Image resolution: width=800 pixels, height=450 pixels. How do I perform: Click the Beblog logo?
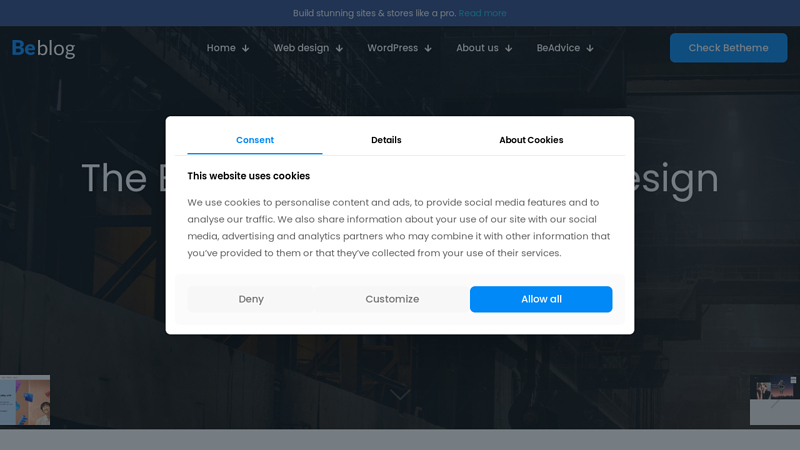[43, 48]
